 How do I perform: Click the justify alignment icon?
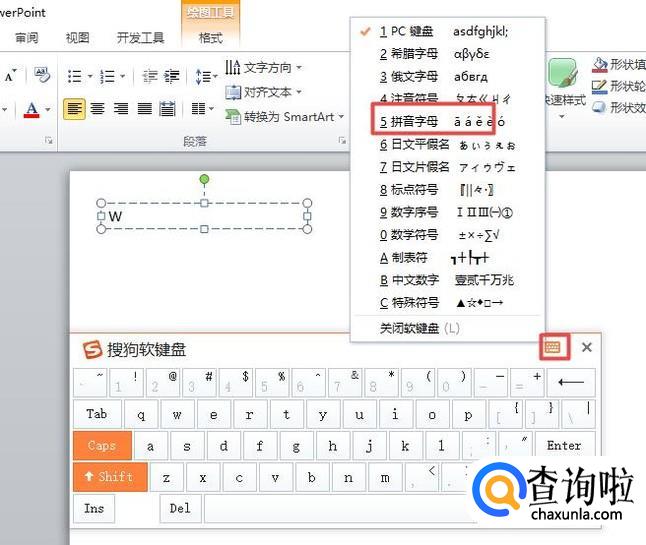(x=145, y=109)
